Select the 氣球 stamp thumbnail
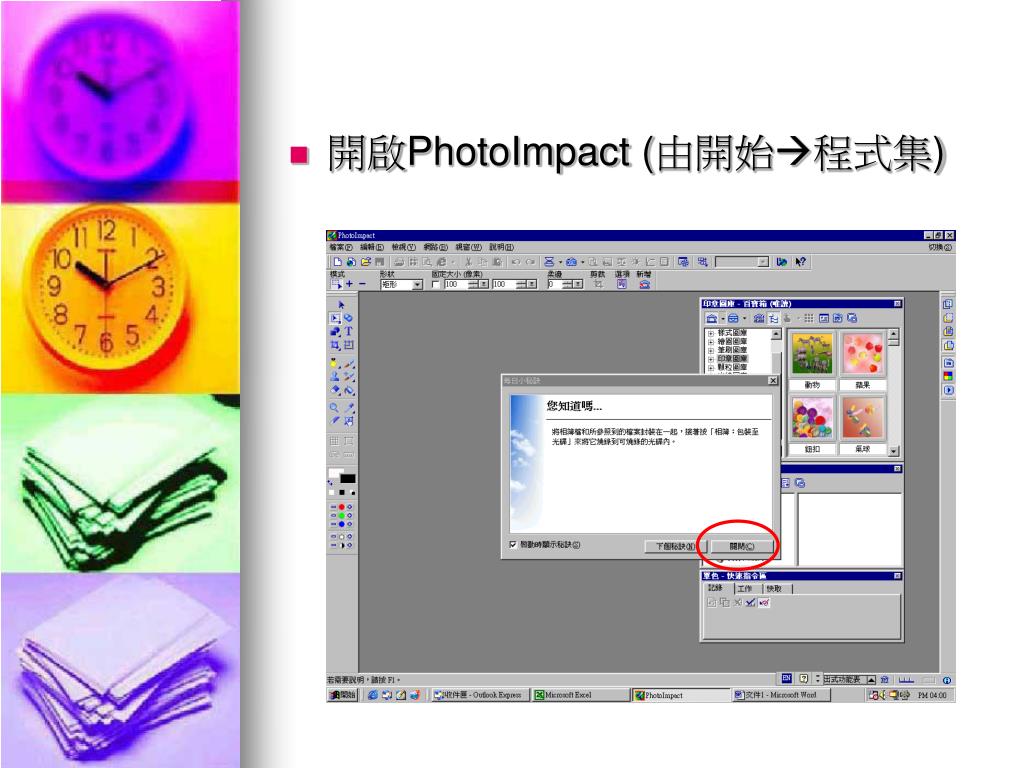 pos(863,418)
